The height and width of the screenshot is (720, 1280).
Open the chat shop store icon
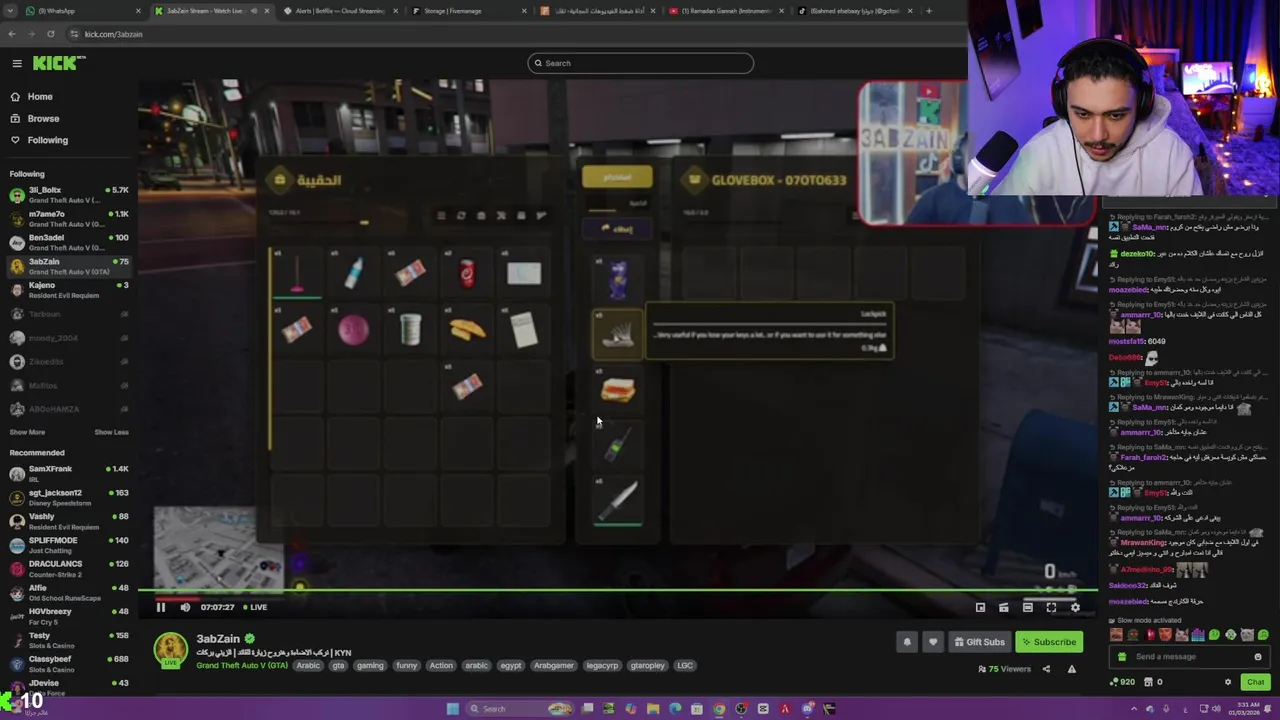(x=1147, y=682)
